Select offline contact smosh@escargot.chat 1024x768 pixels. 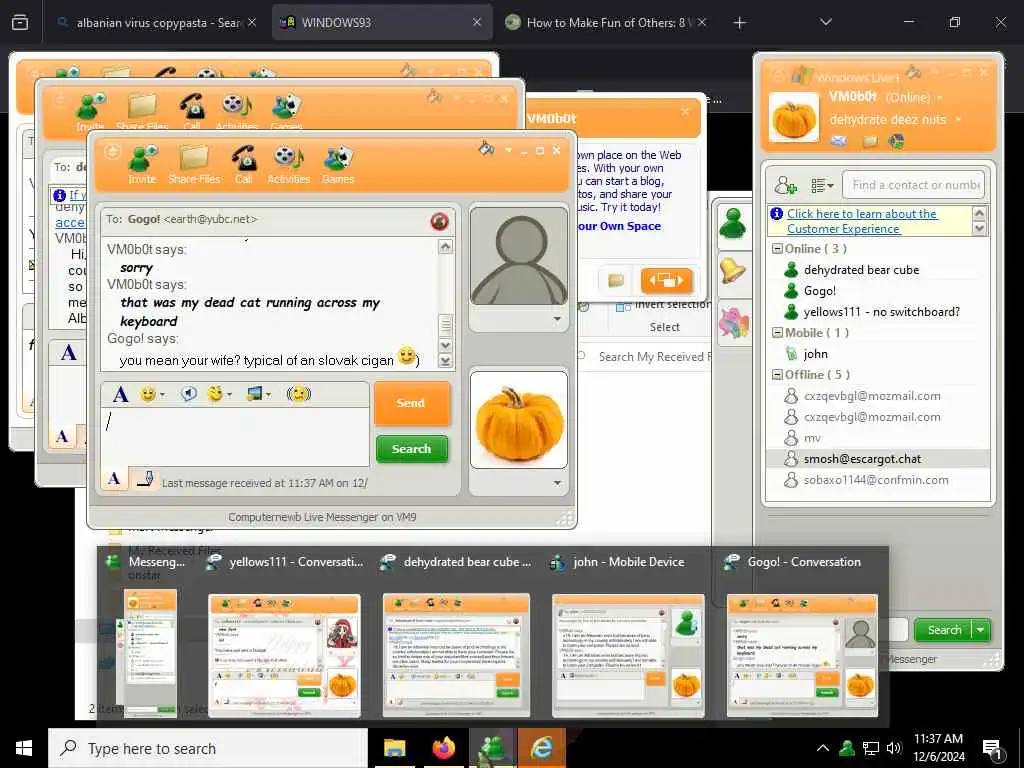pos(862,459)
